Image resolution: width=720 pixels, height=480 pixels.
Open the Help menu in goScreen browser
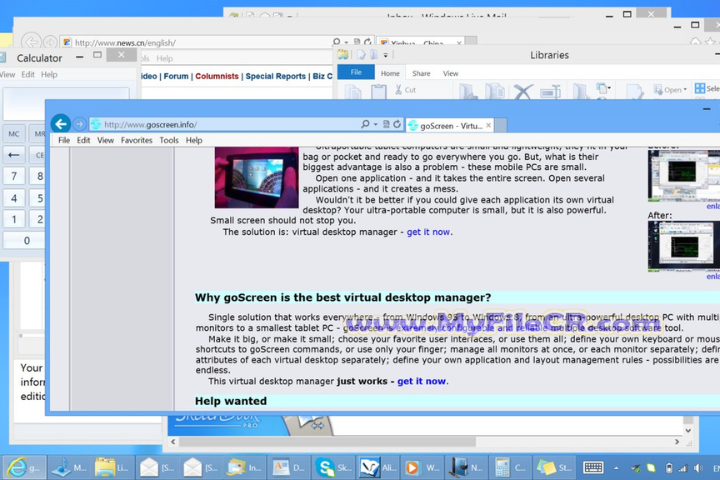[x=194, y=140]
